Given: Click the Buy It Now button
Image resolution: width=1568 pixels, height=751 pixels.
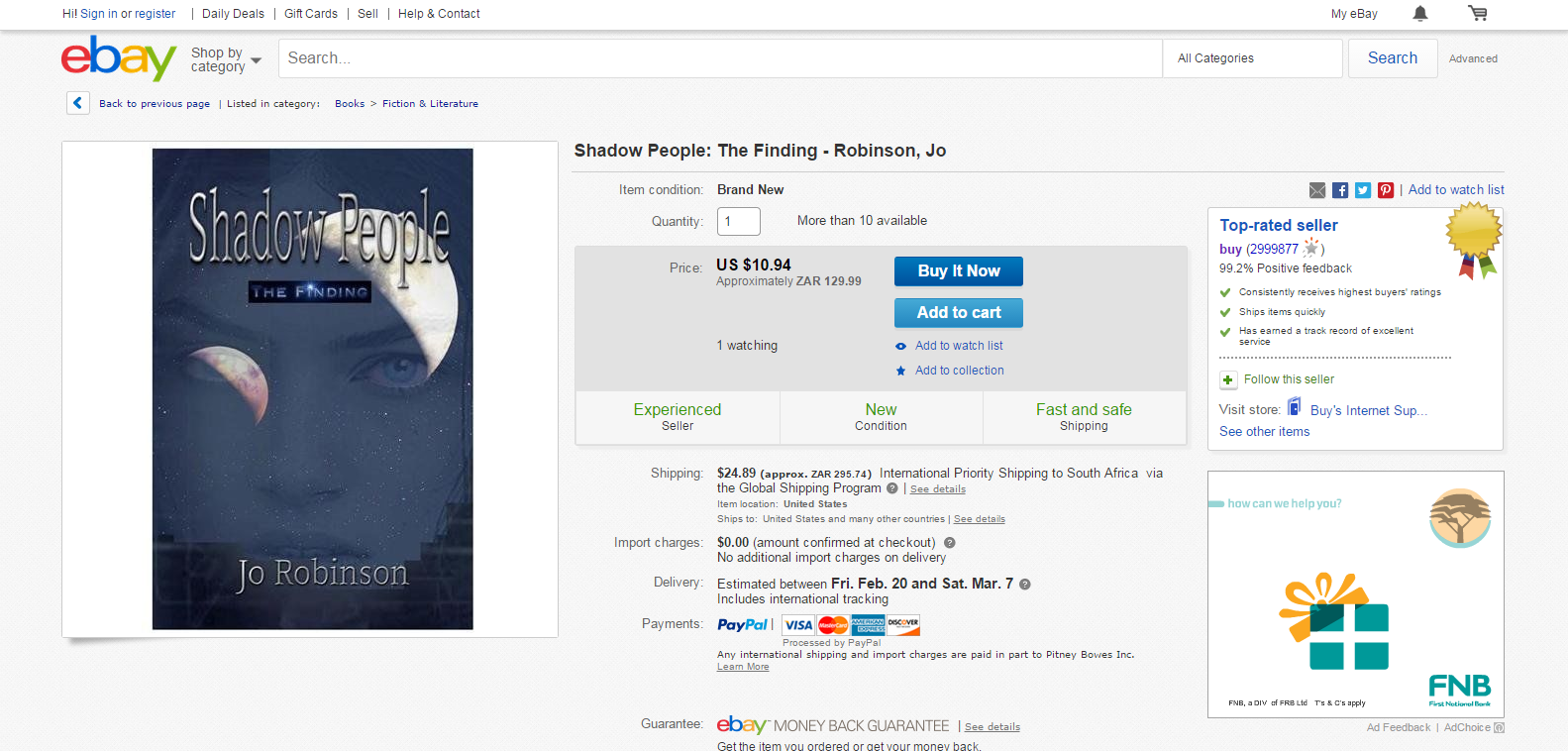Looking at the screenshot, I should [x=958, y=271].
